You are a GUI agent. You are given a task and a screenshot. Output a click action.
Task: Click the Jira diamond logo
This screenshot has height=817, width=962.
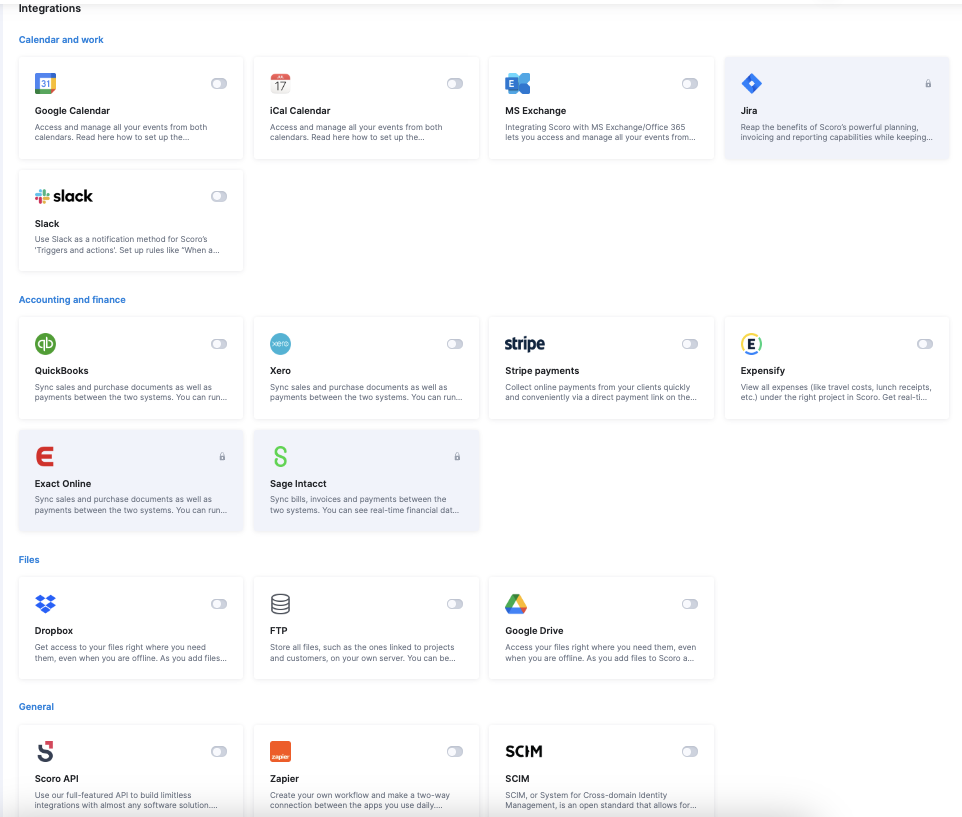tap(752, 83)
